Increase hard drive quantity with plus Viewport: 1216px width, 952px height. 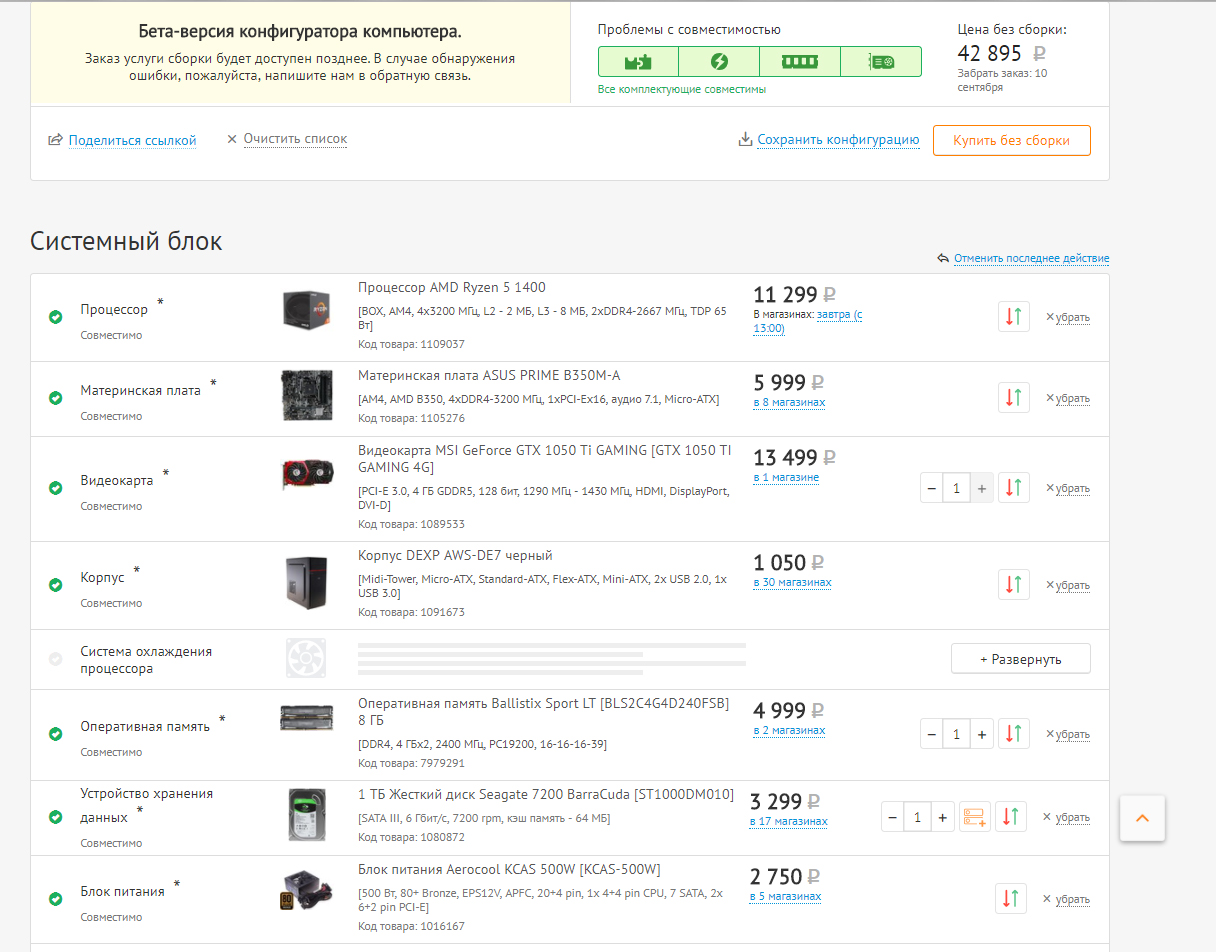click(x=943, y=817)
